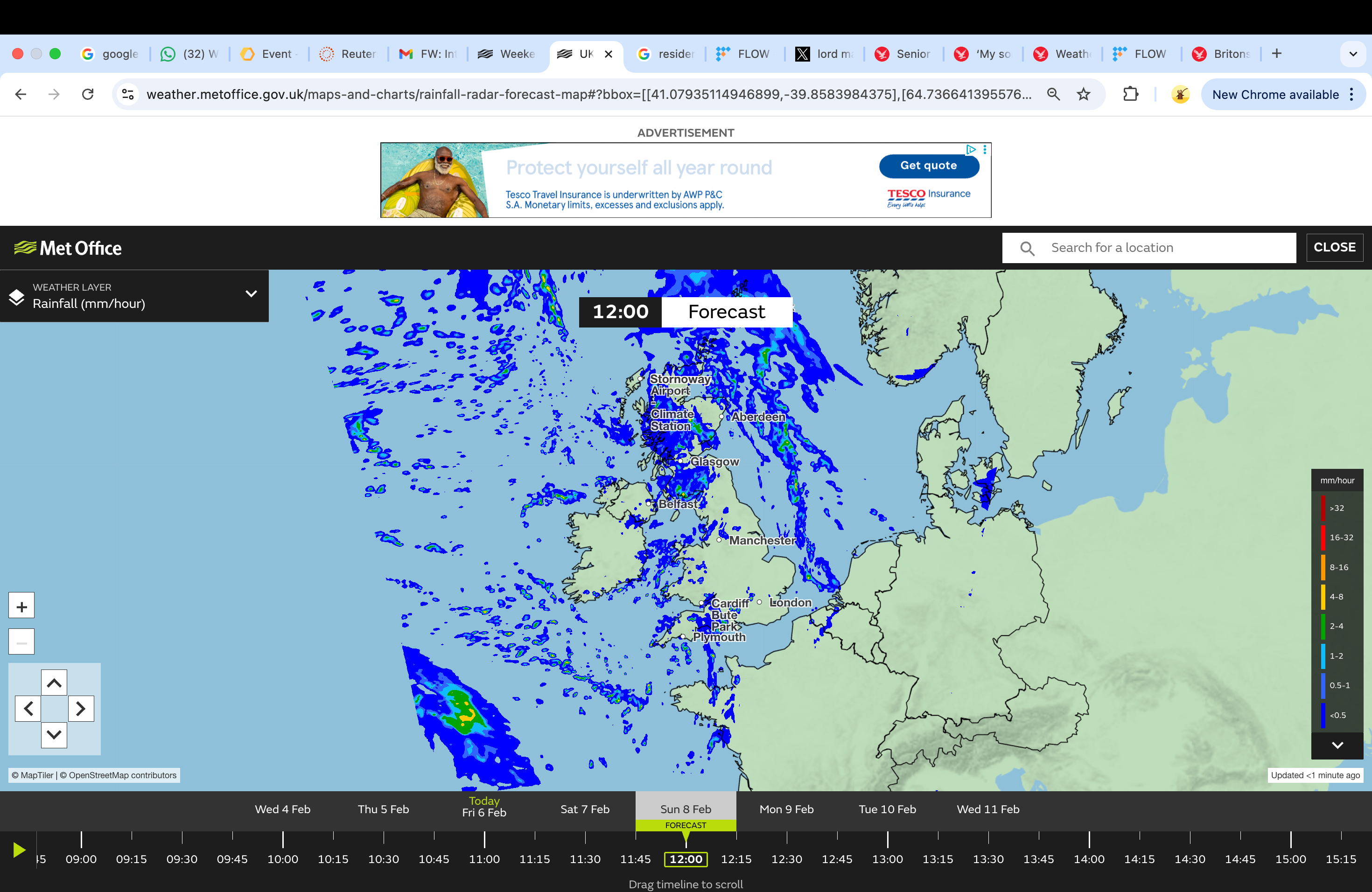
Task: Zoom out using the minus map control
Action: coord(21,641)
